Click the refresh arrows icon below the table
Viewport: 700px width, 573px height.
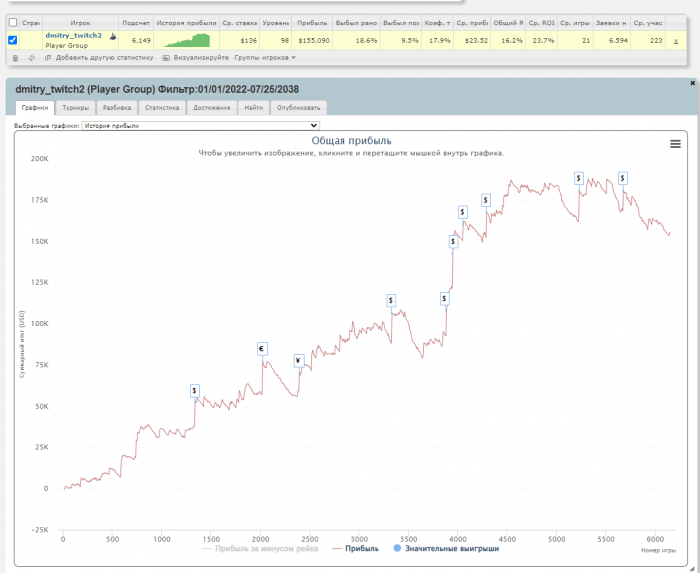(32, 58)
